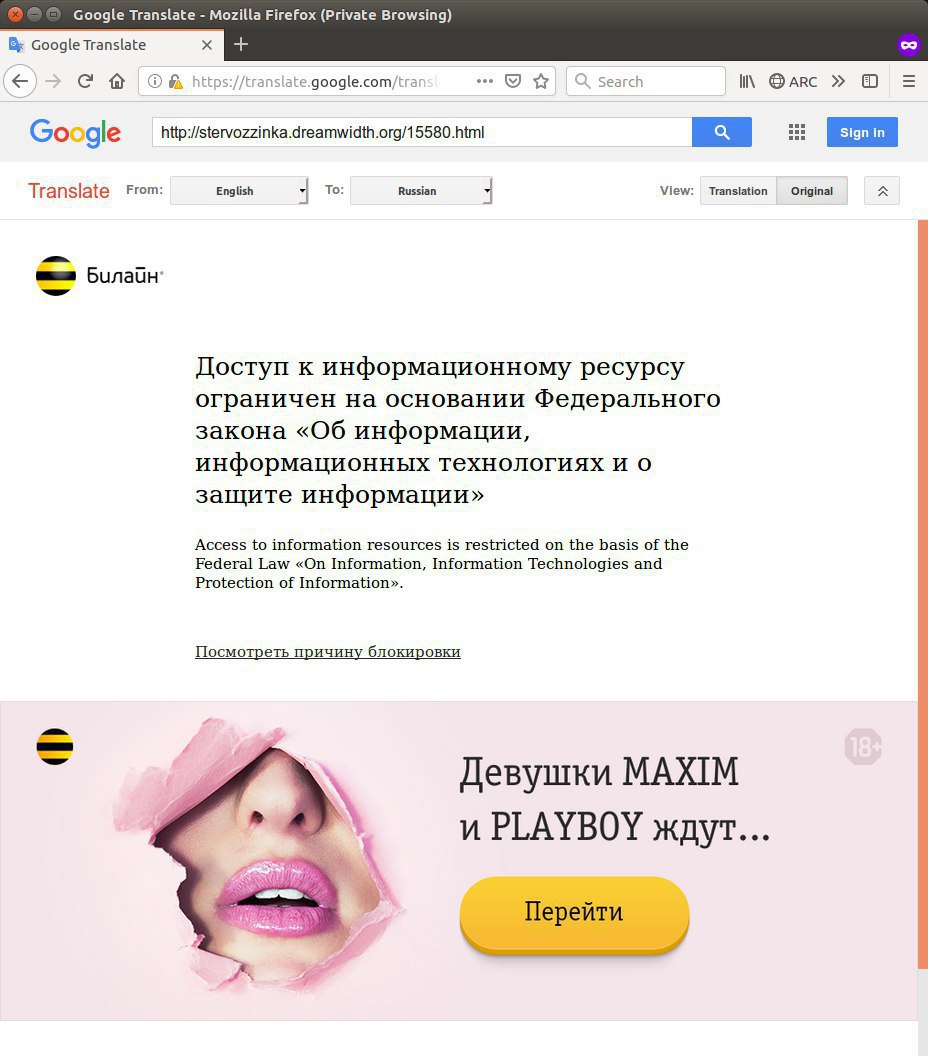This screenshot has height=1056, width=928.
Task: Collapse the Translate header bar
Action: point(882,191)
